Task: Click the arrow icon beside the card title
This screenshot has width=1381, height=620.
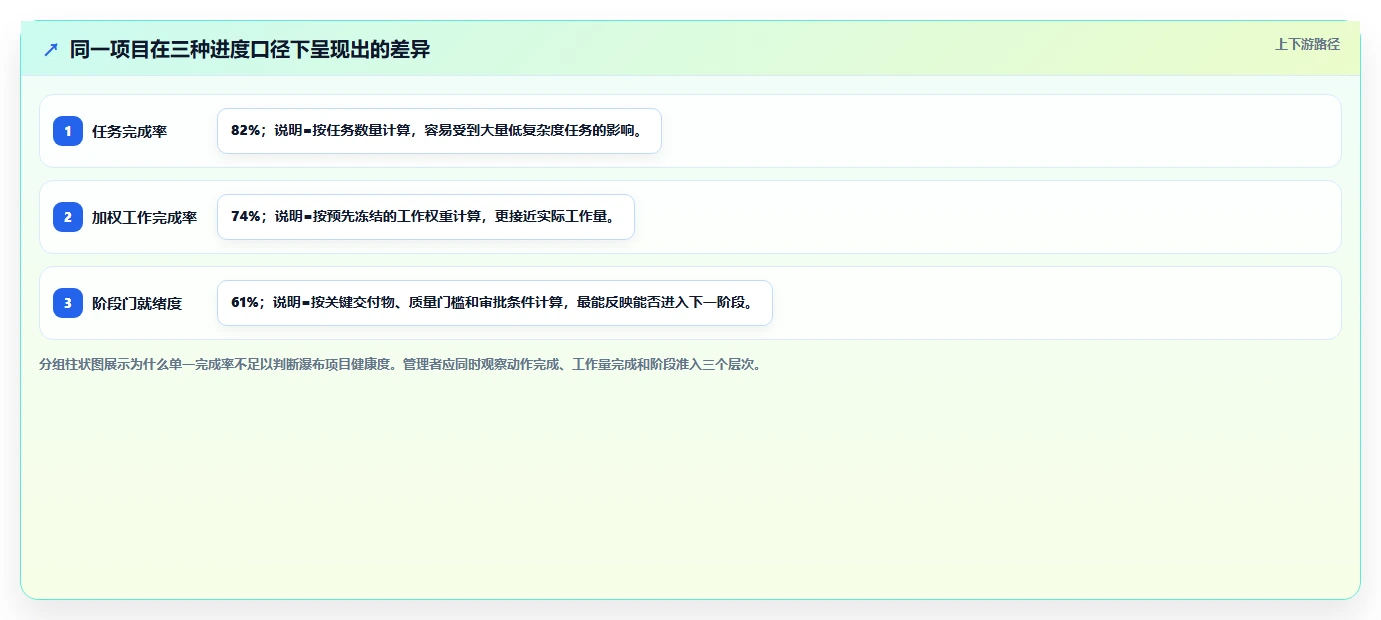Action: point(51,49)
